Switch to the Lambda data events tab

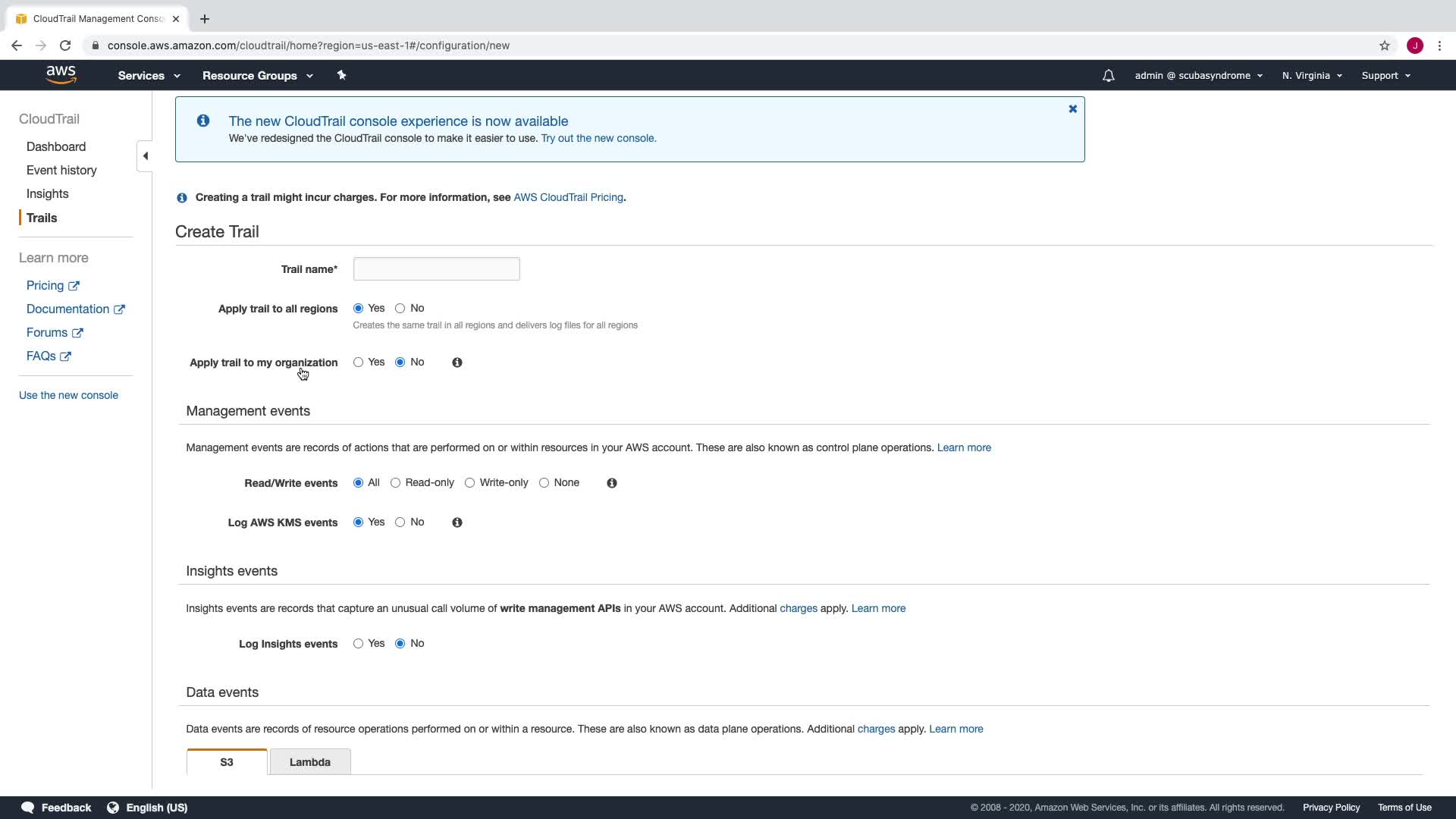coord(309,762)
